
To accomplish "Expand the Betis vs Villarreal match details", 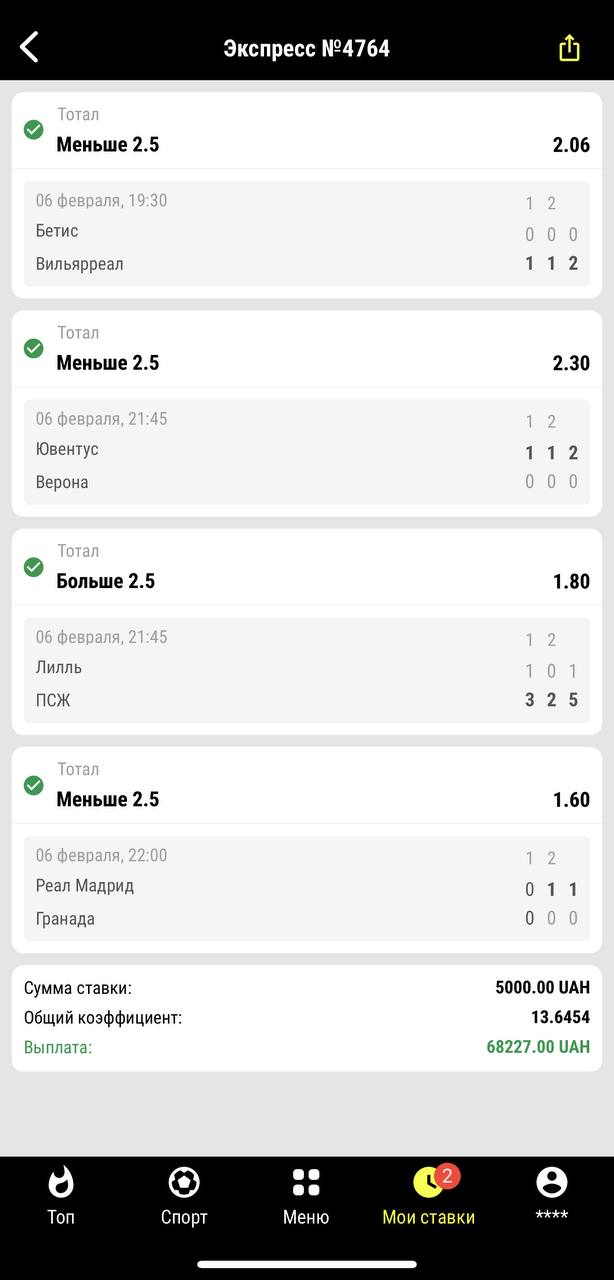I will pos(306,233).
